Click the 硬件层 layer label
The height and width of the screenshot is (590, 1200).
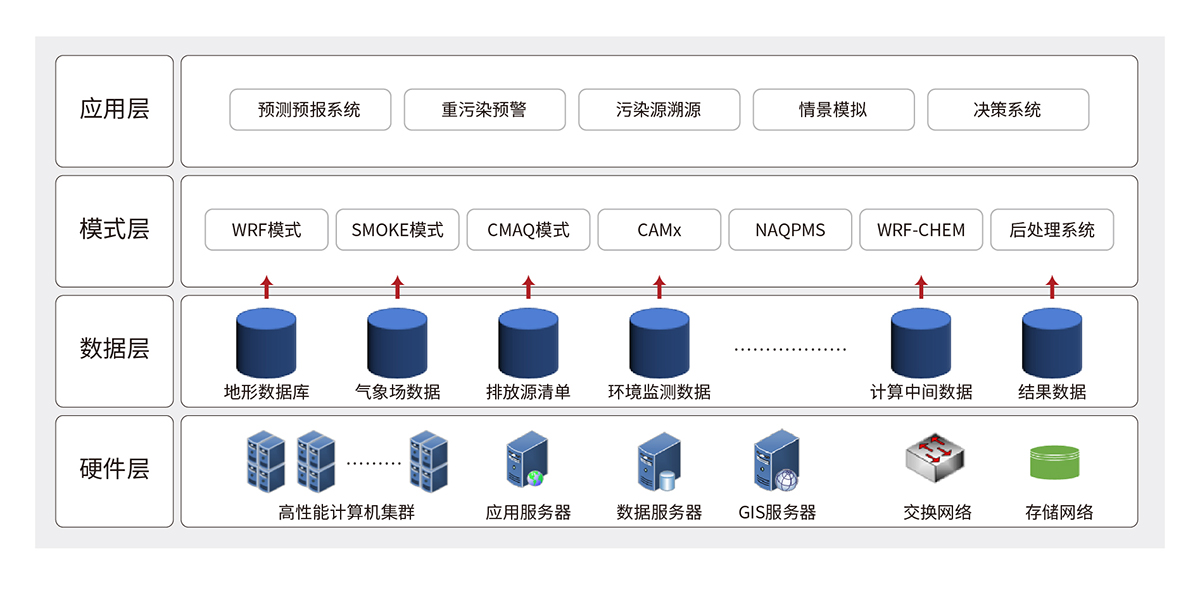pyautogui.click(x=114, y=470)
